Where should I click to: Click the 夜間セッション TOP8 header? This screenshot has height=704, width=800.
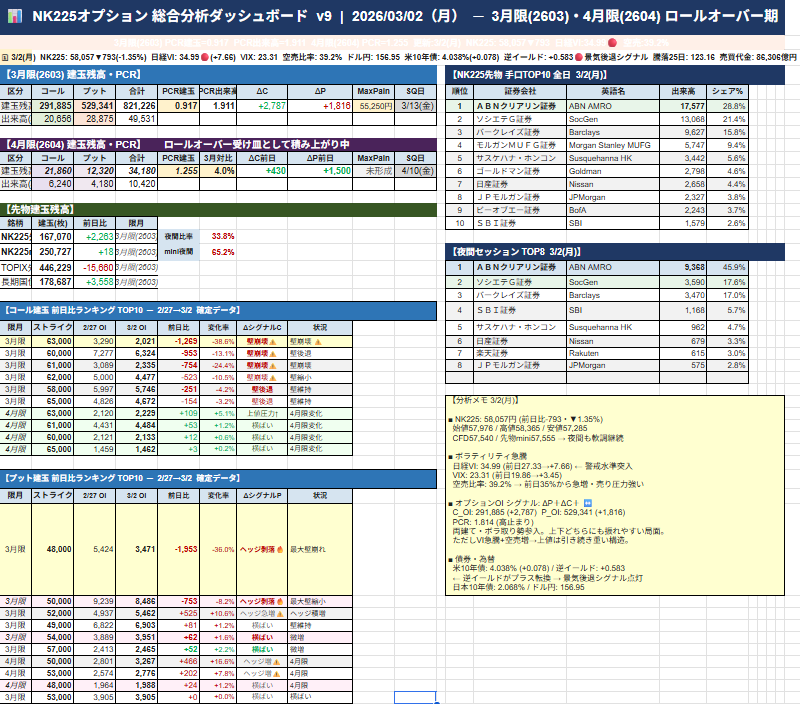coord(615,252)
